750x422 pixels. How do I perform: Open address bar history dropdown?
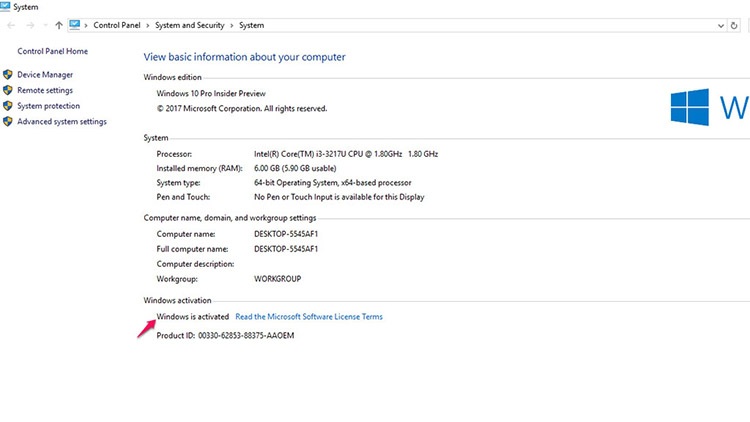coord(721,26)
